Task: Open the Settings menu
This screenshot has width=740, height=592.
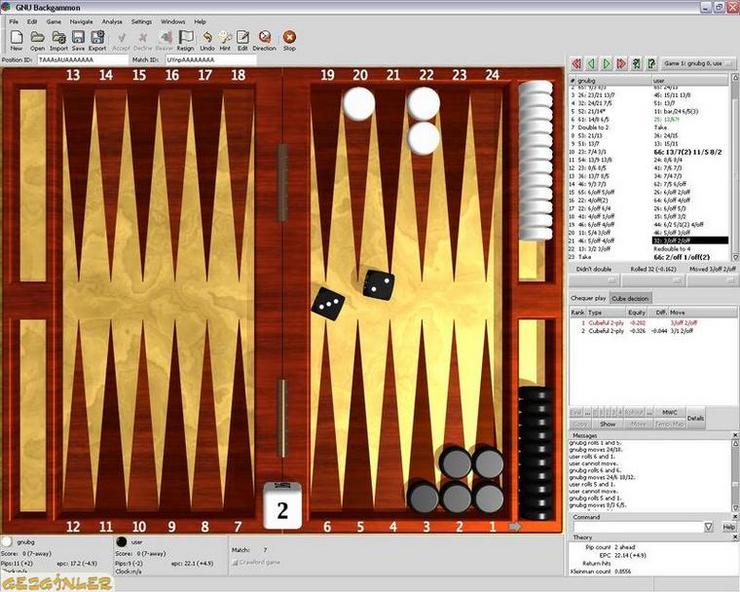Action: tap(142, 22)
